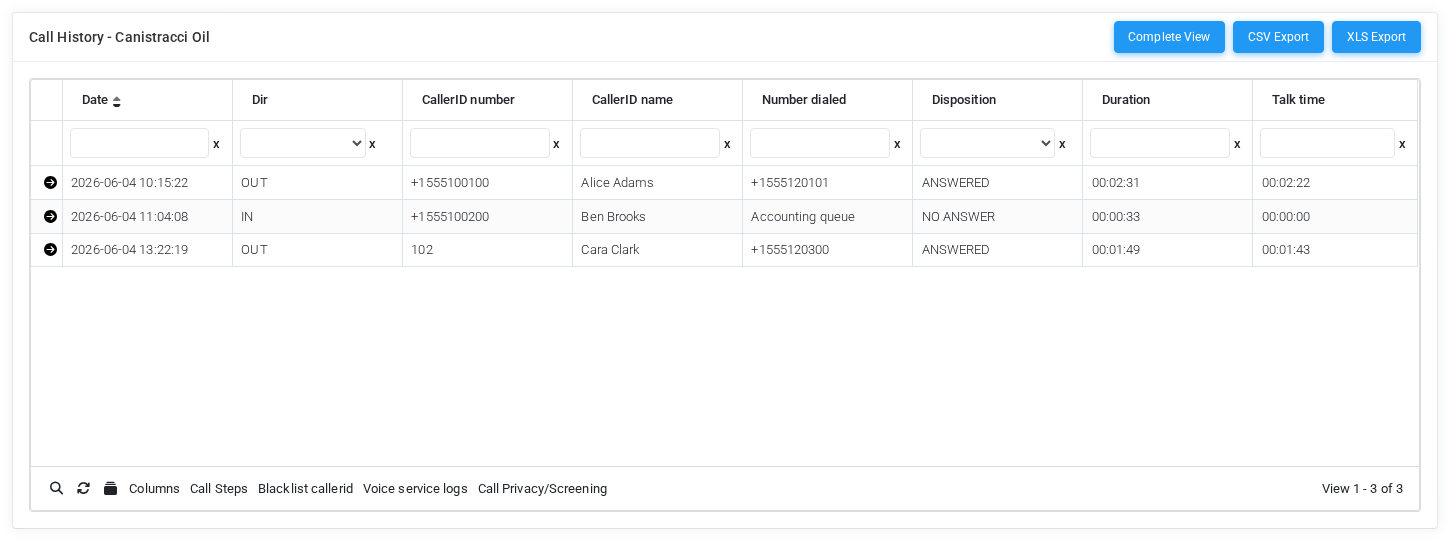
Task: Click the refresh icon in footer toolbar
Action: tap(84, 488)
